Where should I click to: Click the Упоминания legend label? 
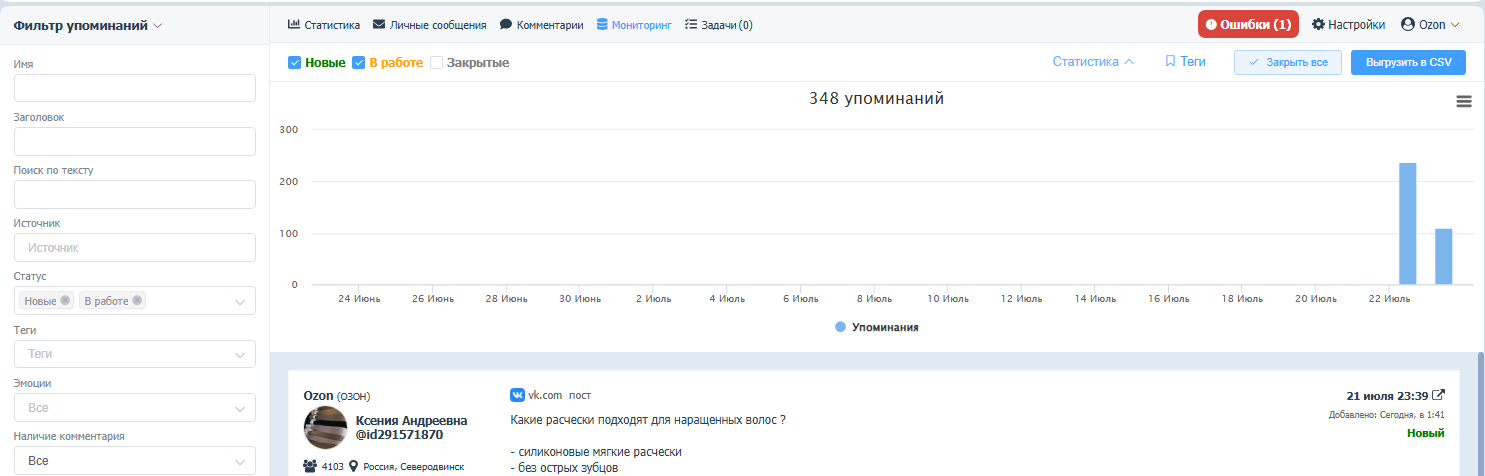[x=885, y=327]
